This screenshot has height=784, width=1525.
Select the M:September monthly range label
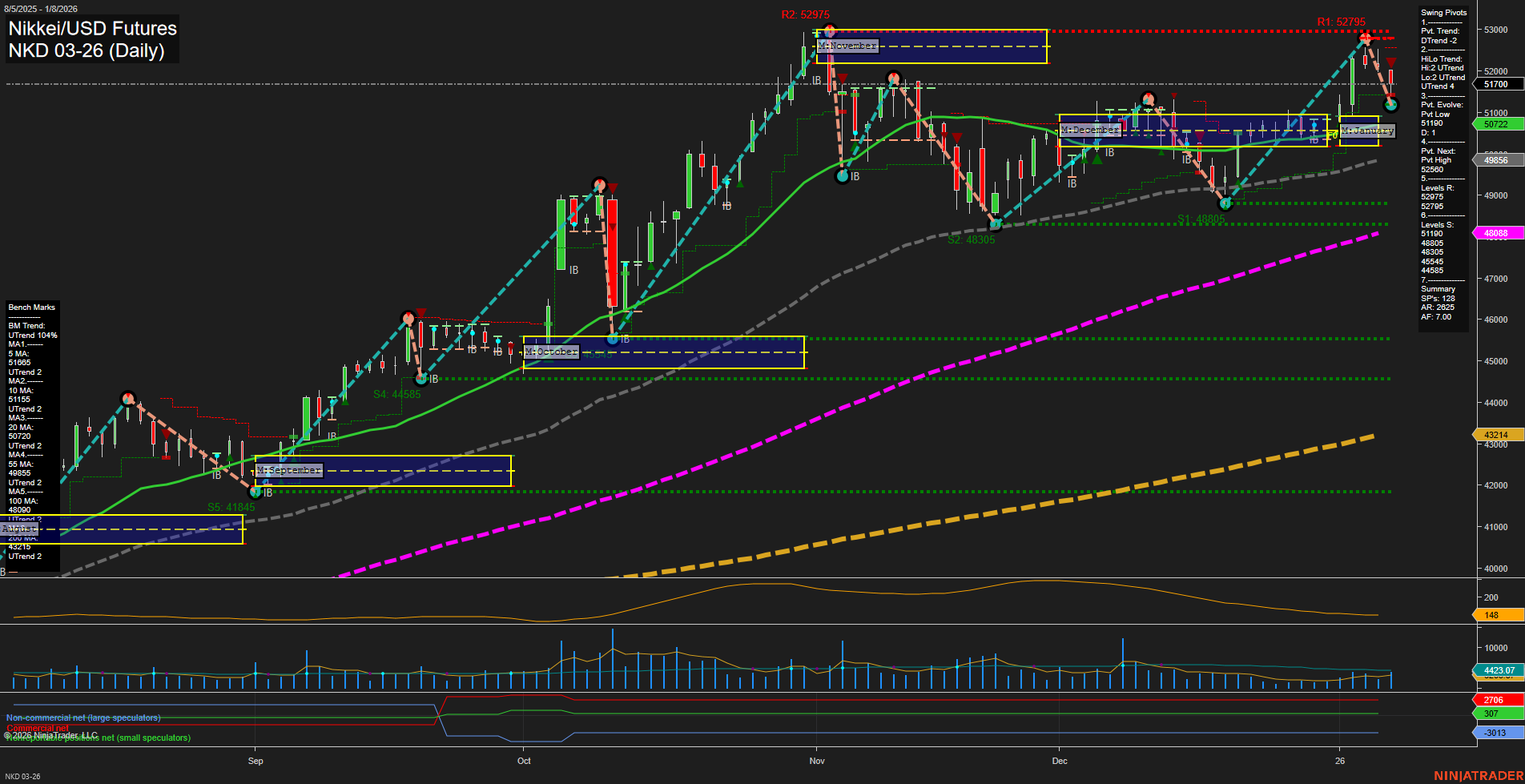click(x=288, y=470)
